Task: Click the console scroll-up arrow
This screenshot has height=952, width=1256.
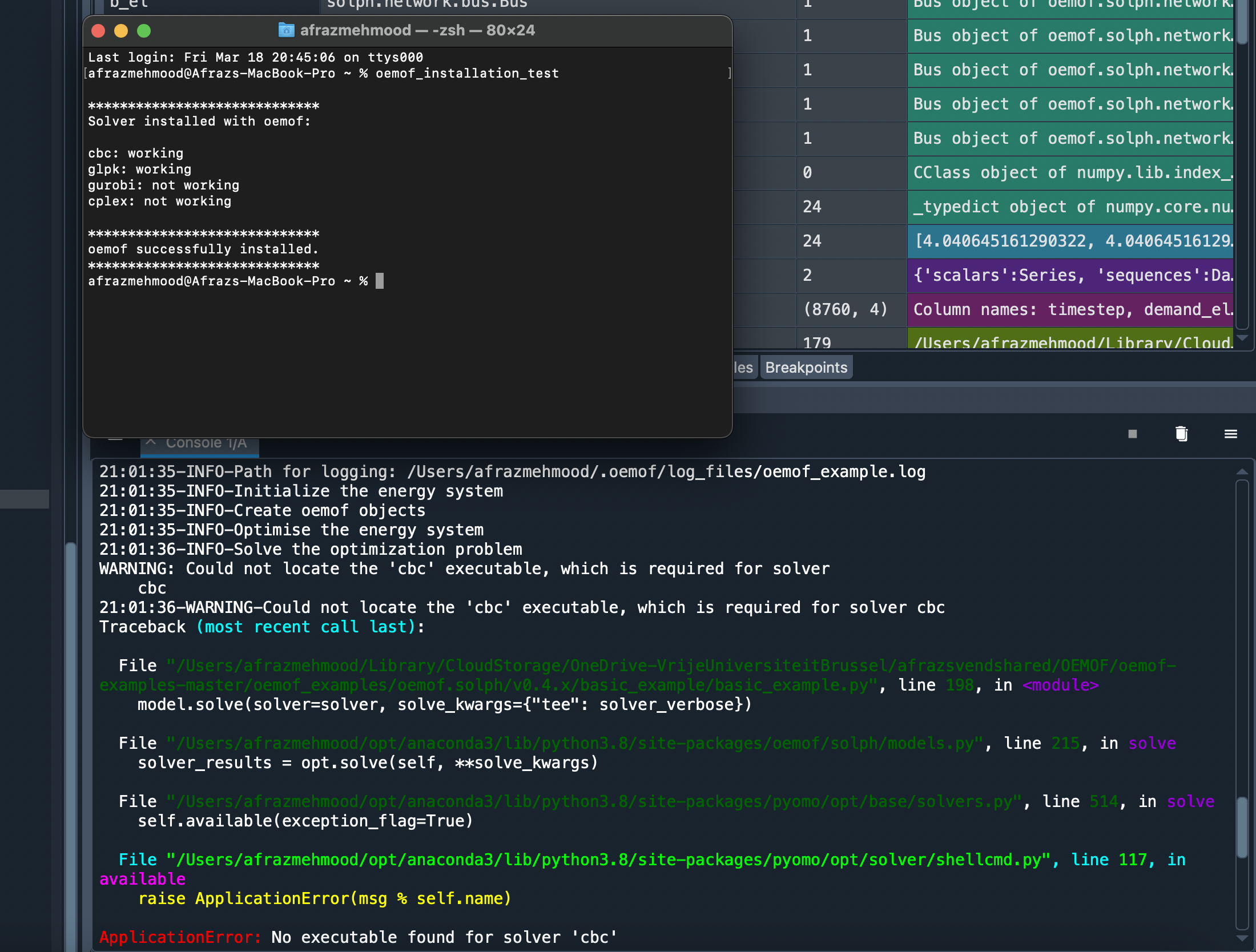Action: tap(1243, 471)
